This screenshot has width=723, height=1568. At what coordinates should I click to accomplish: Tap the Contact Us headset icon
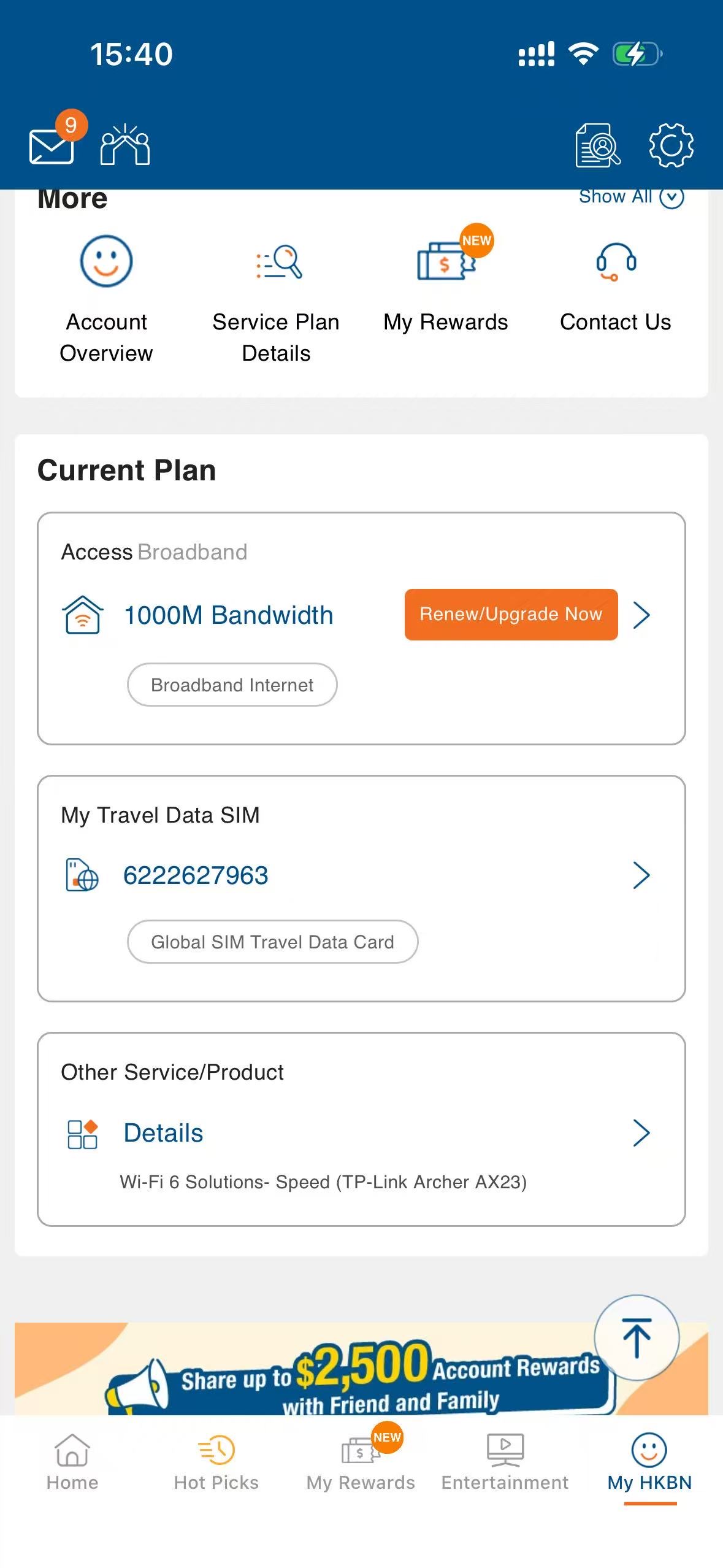(x=616, y=261)
